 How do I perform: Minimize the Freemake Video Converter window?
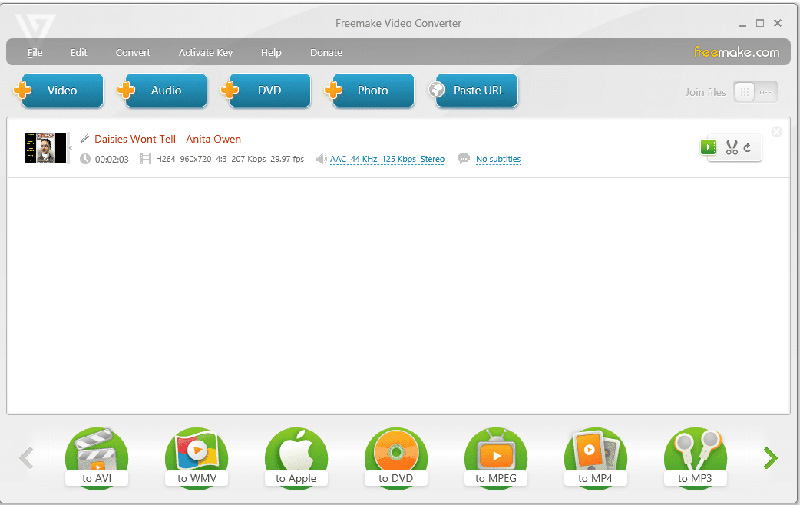(742, 24)
